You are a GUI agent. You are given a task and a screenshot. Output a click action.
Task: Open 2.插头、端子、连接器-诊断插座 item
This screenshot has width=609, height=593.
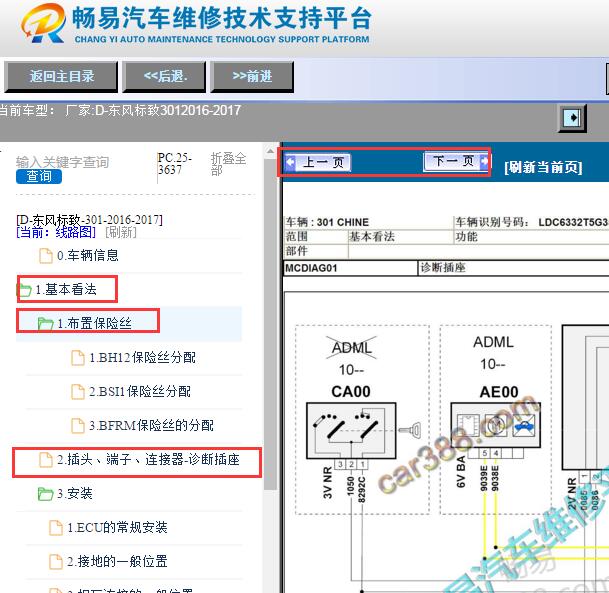pos(148,460)
